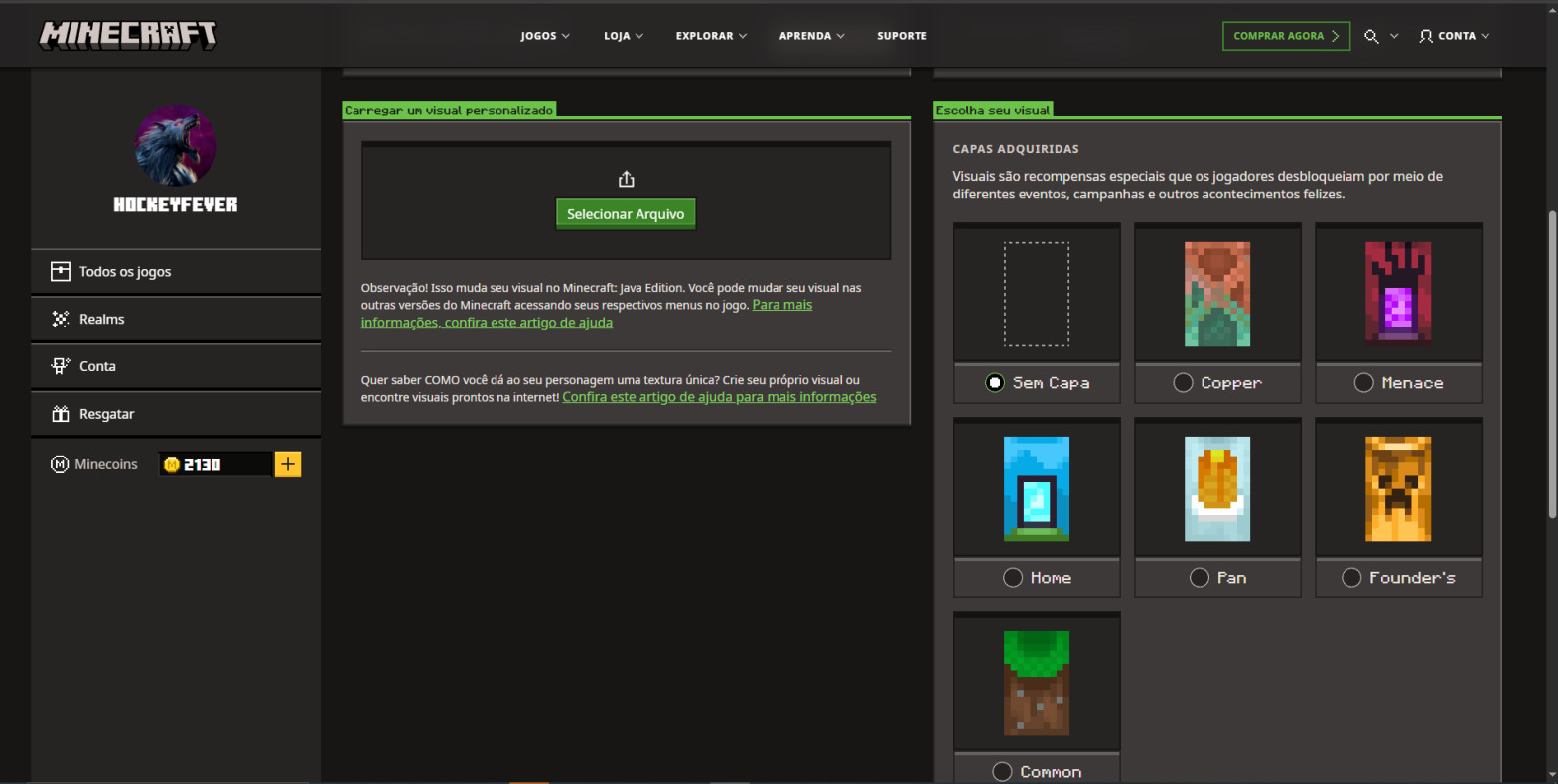Screen dimensions: 1558x784
Task: Click the Comprar Agora button
Action: [x=1286, y=36]
